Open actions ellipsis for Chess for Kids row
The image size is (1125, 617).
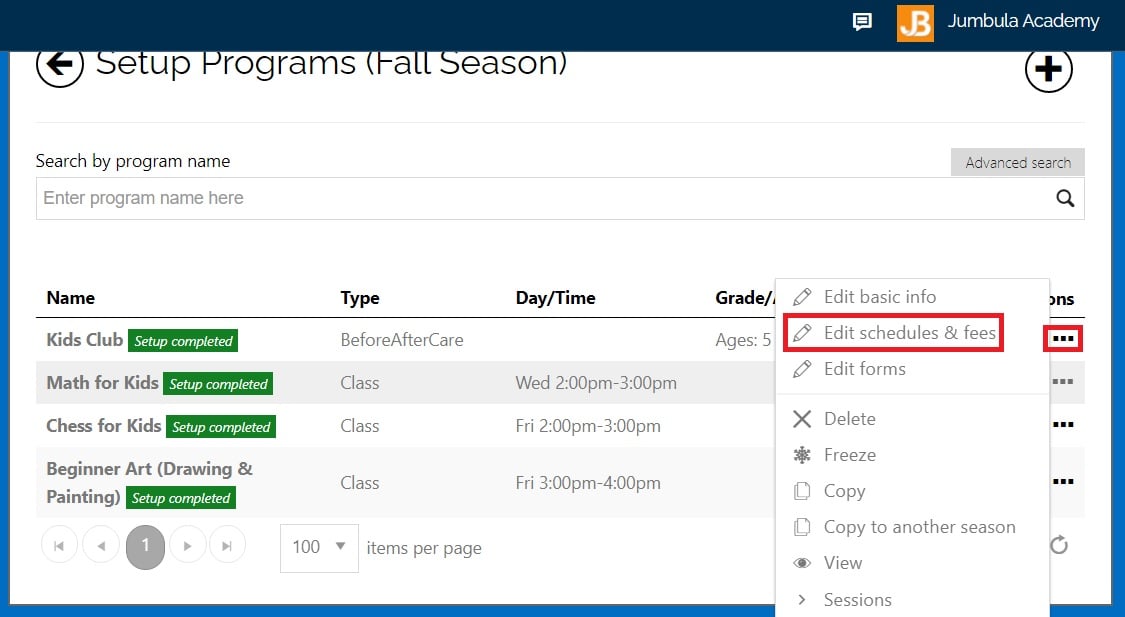(1063, 425)
